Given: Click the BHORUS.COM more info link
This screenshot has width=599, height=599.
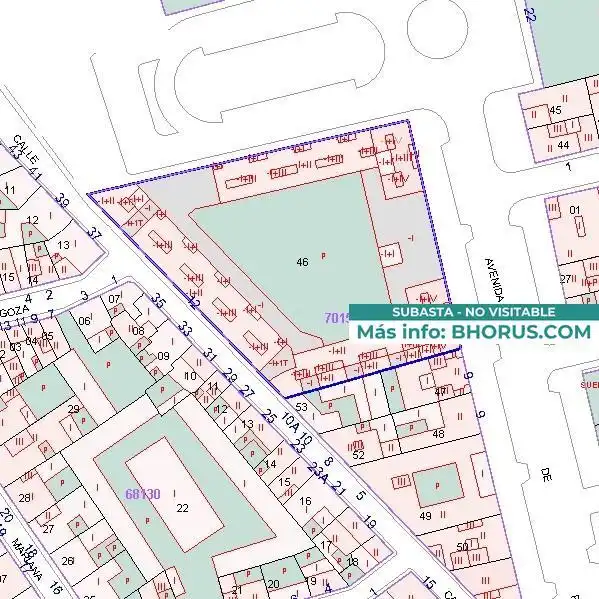Looking at the screenshot, I should click(474, 332).
